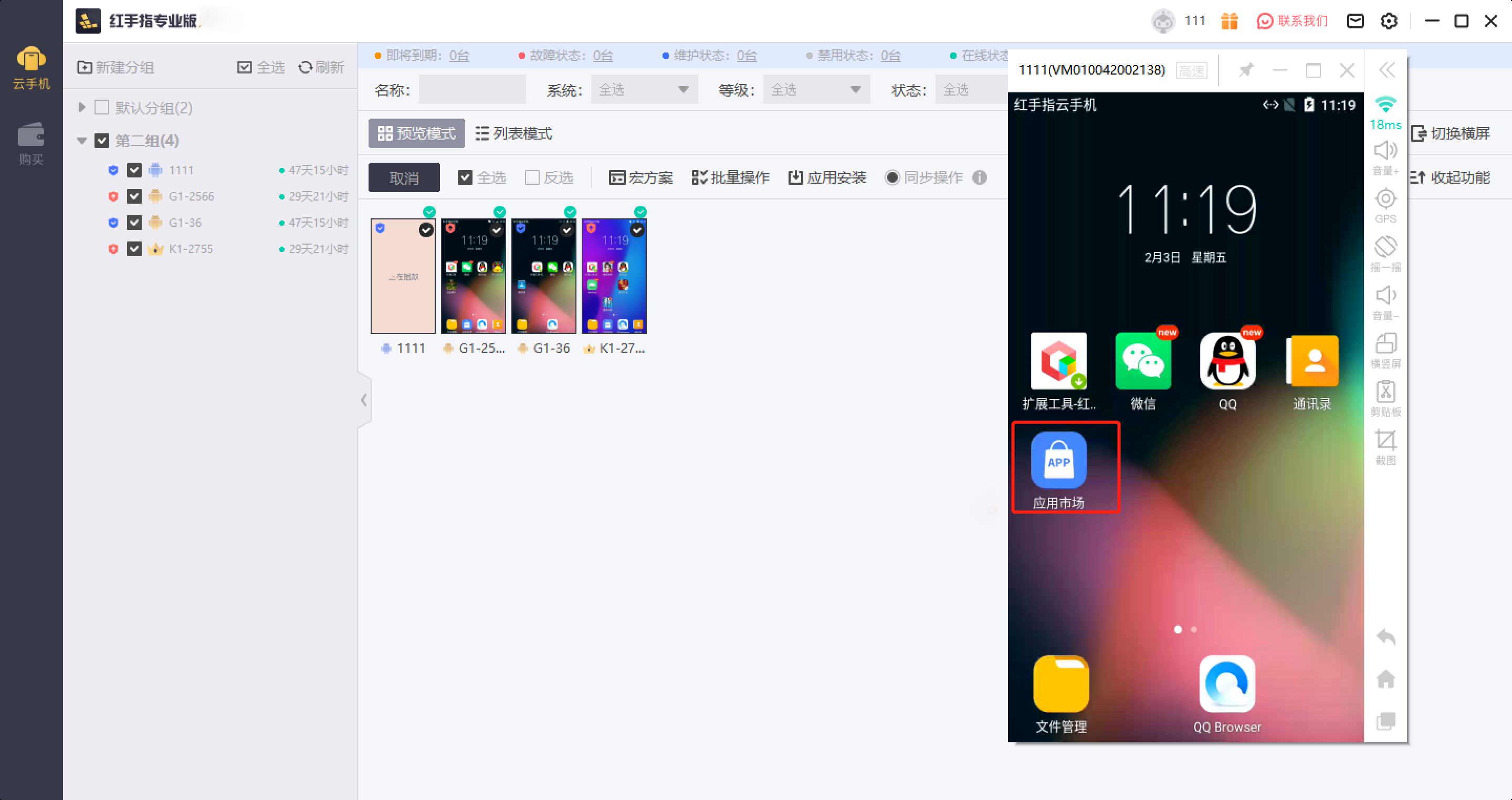The image size is (1512, 800).
Task: Check the 默认分组(2) checkbox
Action: click(102, 108)
